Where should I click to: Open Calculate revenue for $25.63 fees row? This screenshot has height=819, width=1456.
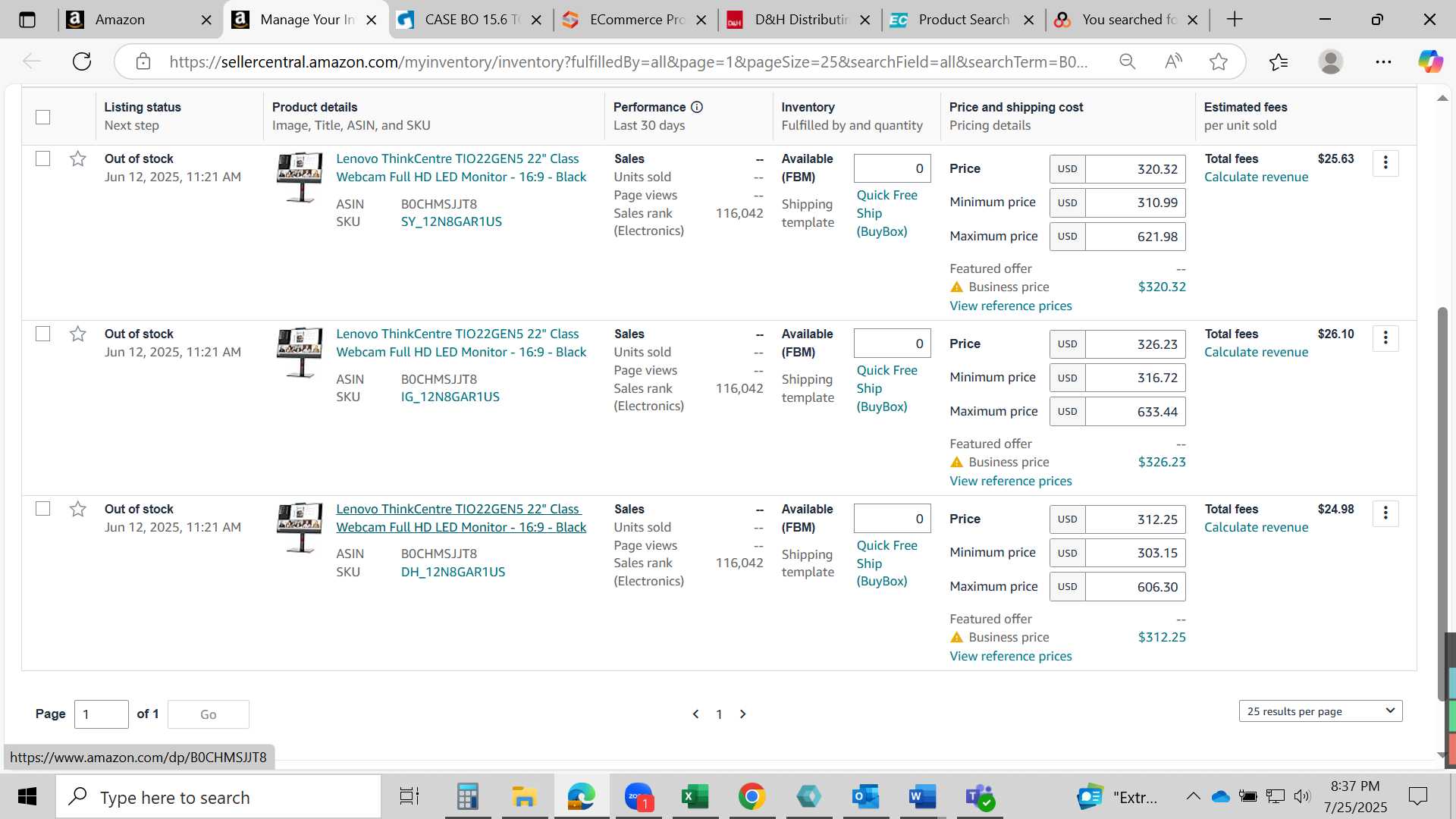pos(1256,177)
